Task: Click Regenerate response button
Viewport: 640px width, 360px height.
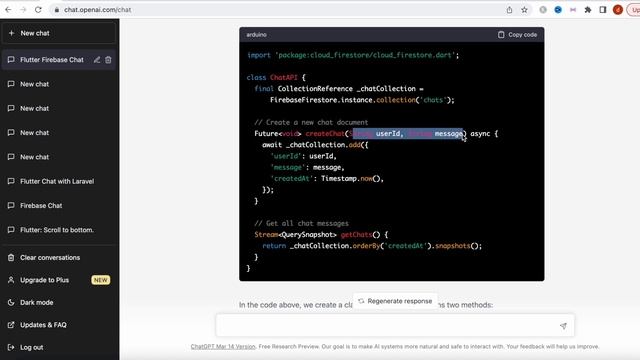Action: (x=395, y=301)
